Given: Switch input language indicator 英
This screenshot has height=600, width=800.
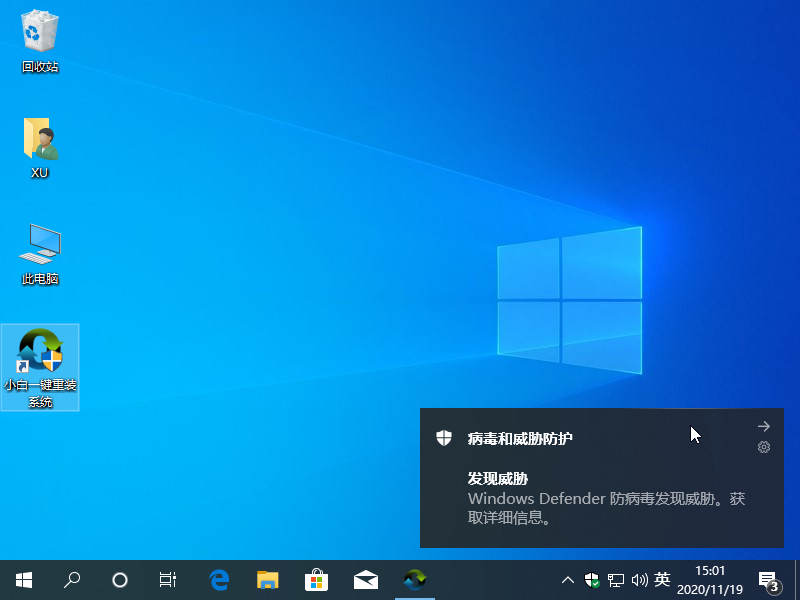Looking at the screenshot, I should click(x=662, y=580).
